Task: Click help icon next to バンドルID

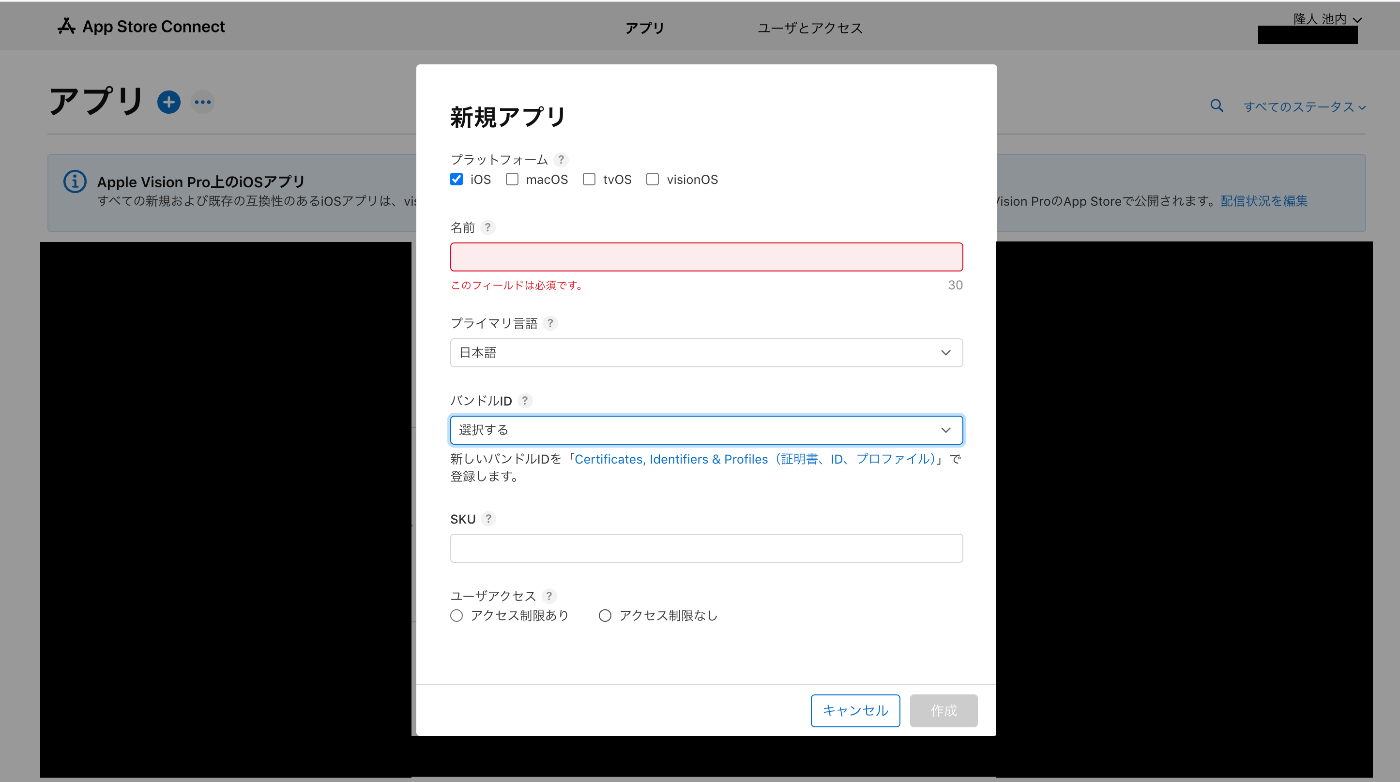Action: pyautogui.click(x=525, y=400)
